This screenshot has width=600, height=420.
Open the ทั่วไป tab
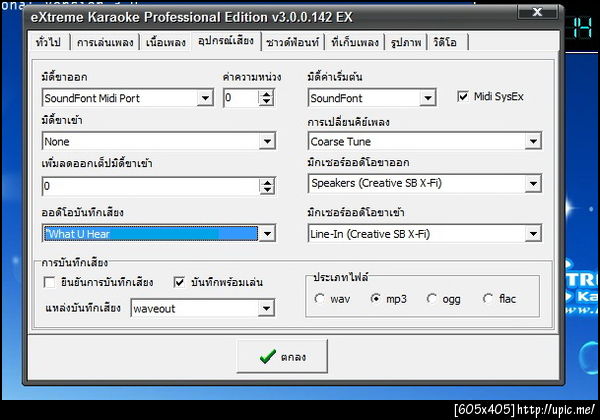click(49, 42)
